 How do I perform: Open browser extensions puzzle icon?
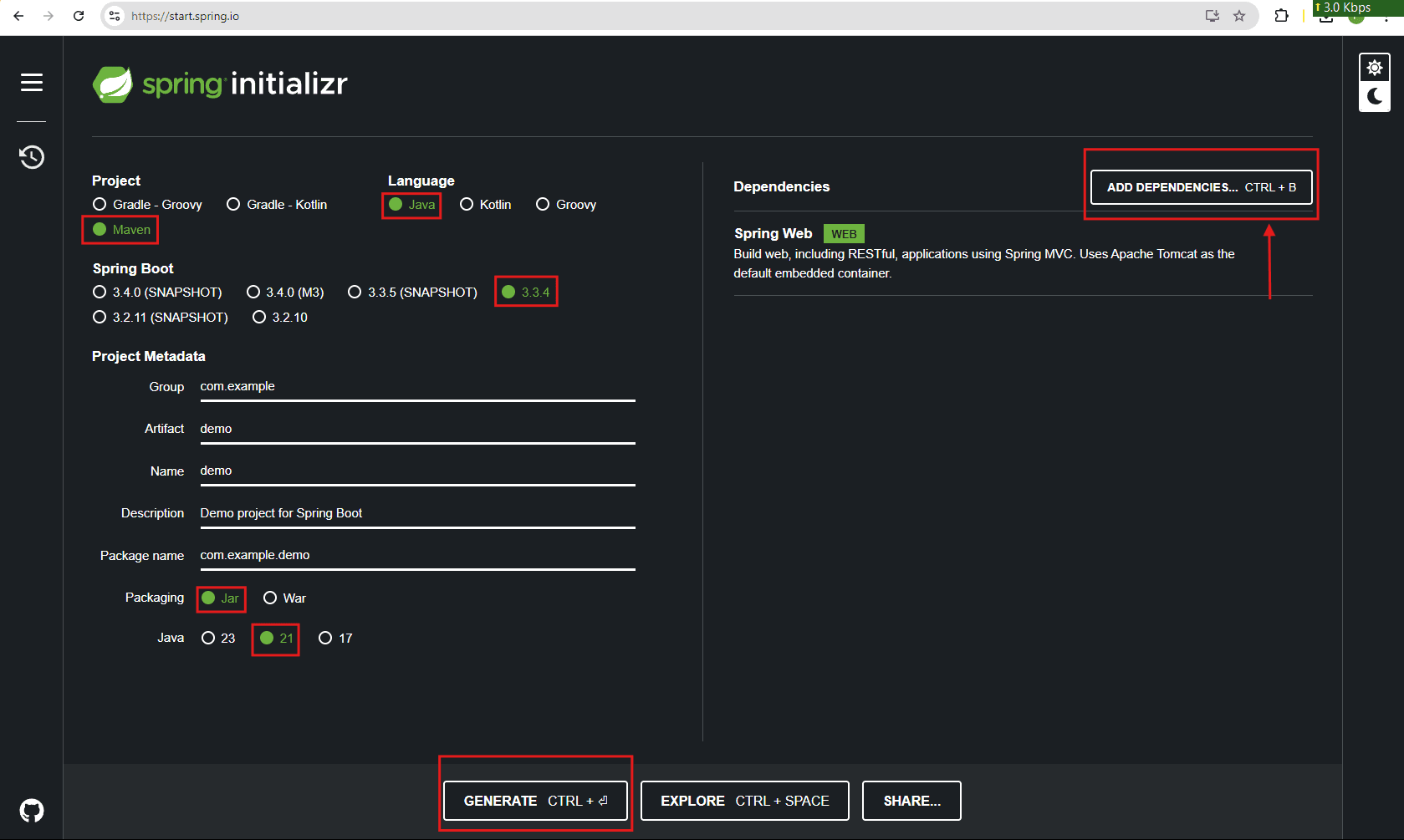point(1281,16)
